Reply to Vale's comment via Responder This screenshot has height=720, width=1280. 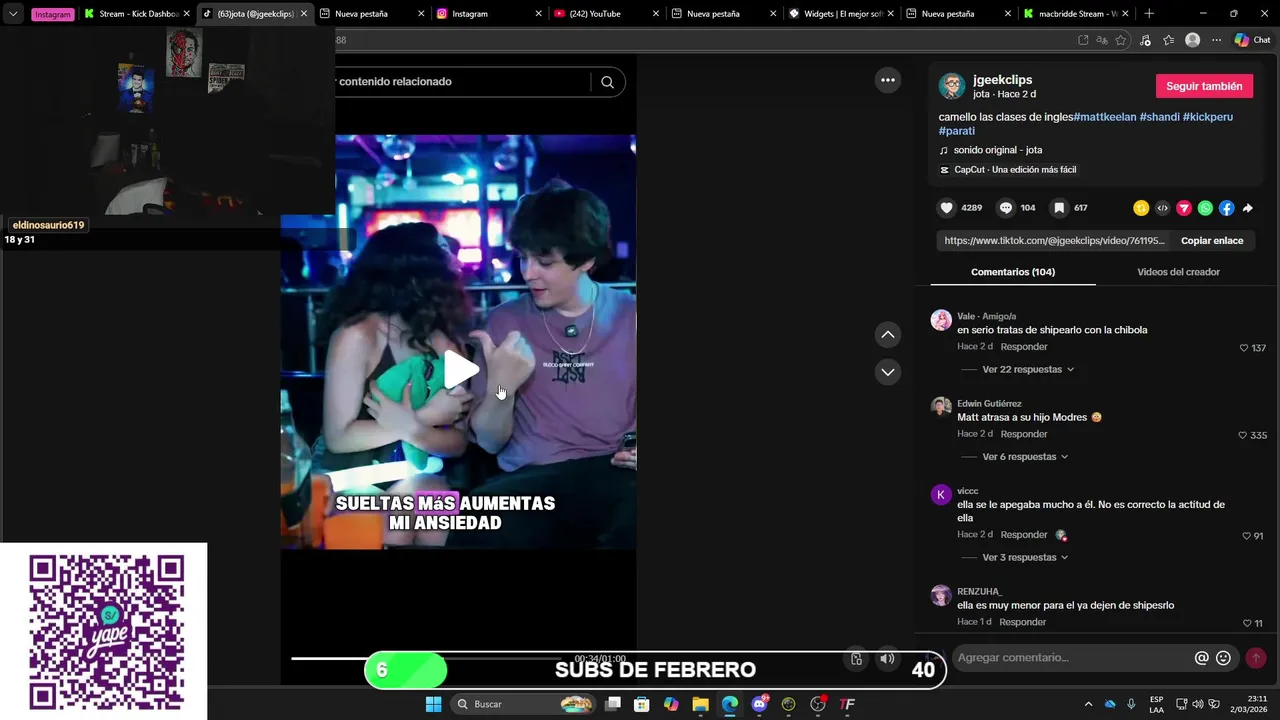click(1024, 347)
